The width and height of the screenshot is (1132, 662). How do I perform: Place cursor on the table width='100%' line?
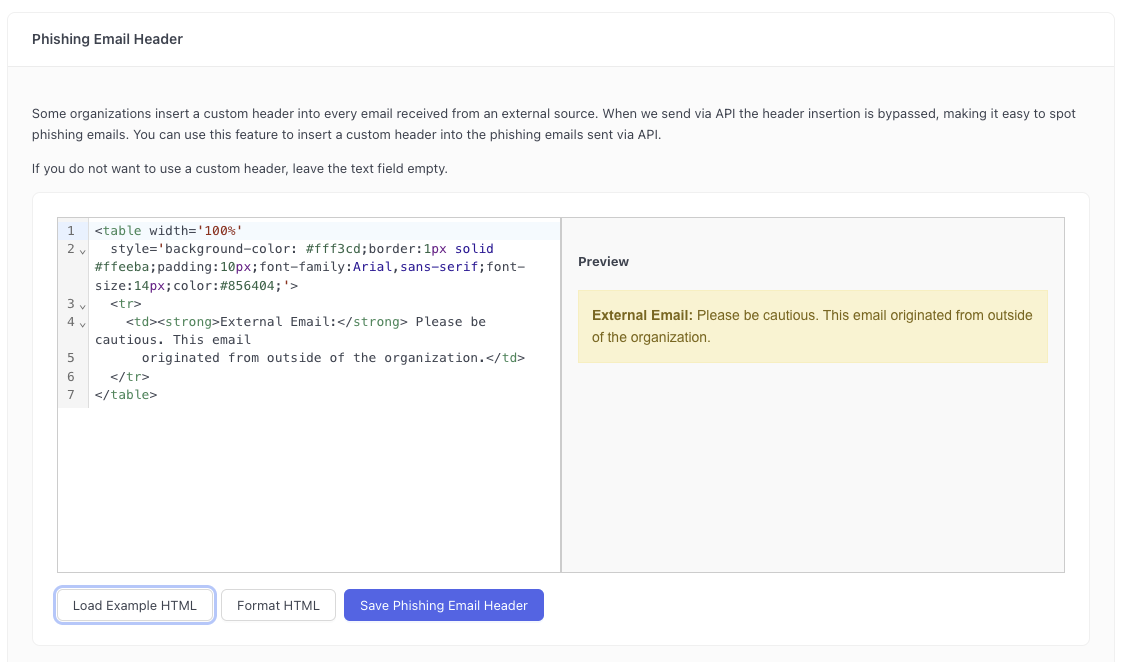click(x=168, y=231)
